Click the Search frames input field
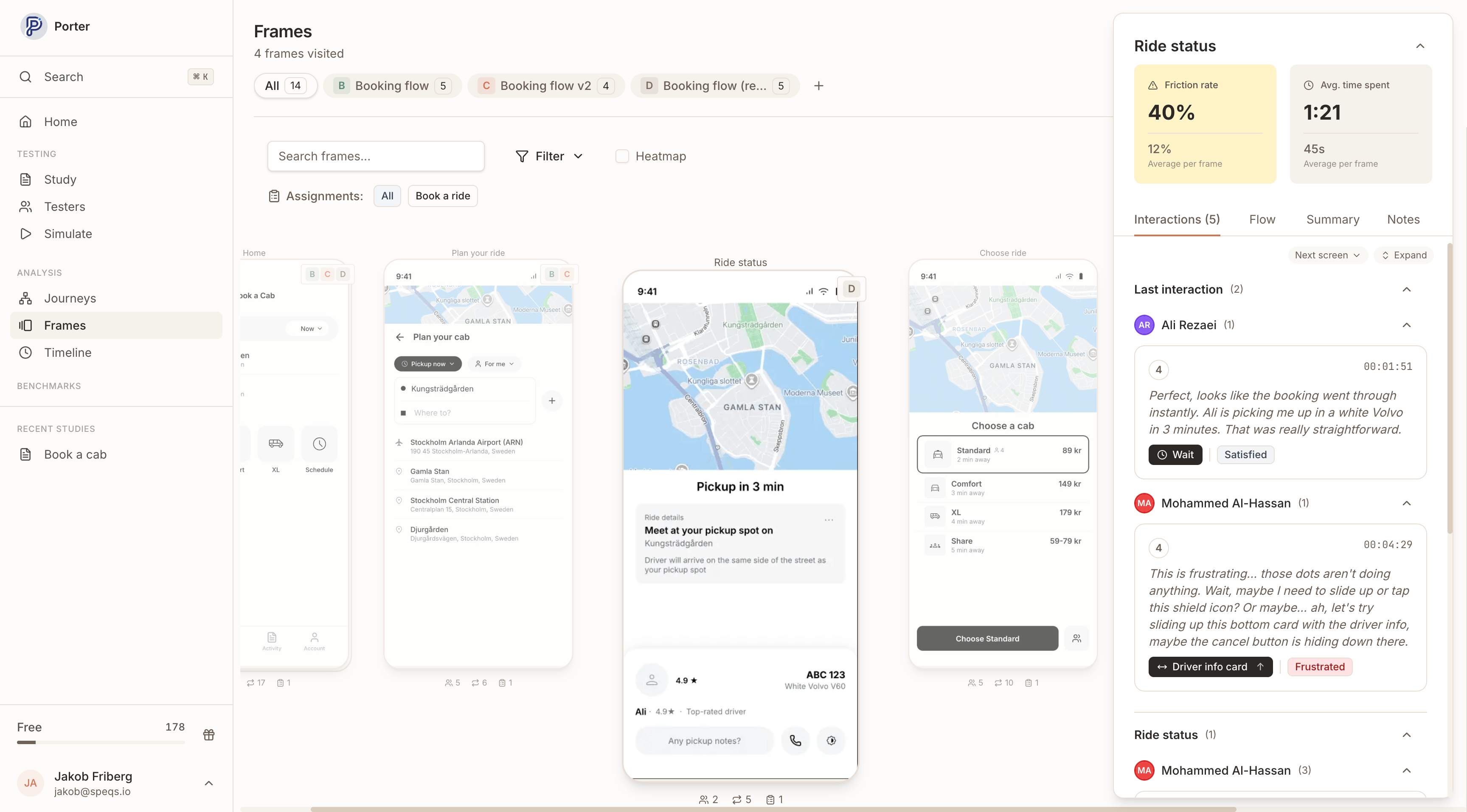The height and width of the screenshot is (812, 1467). pos(376,156)
